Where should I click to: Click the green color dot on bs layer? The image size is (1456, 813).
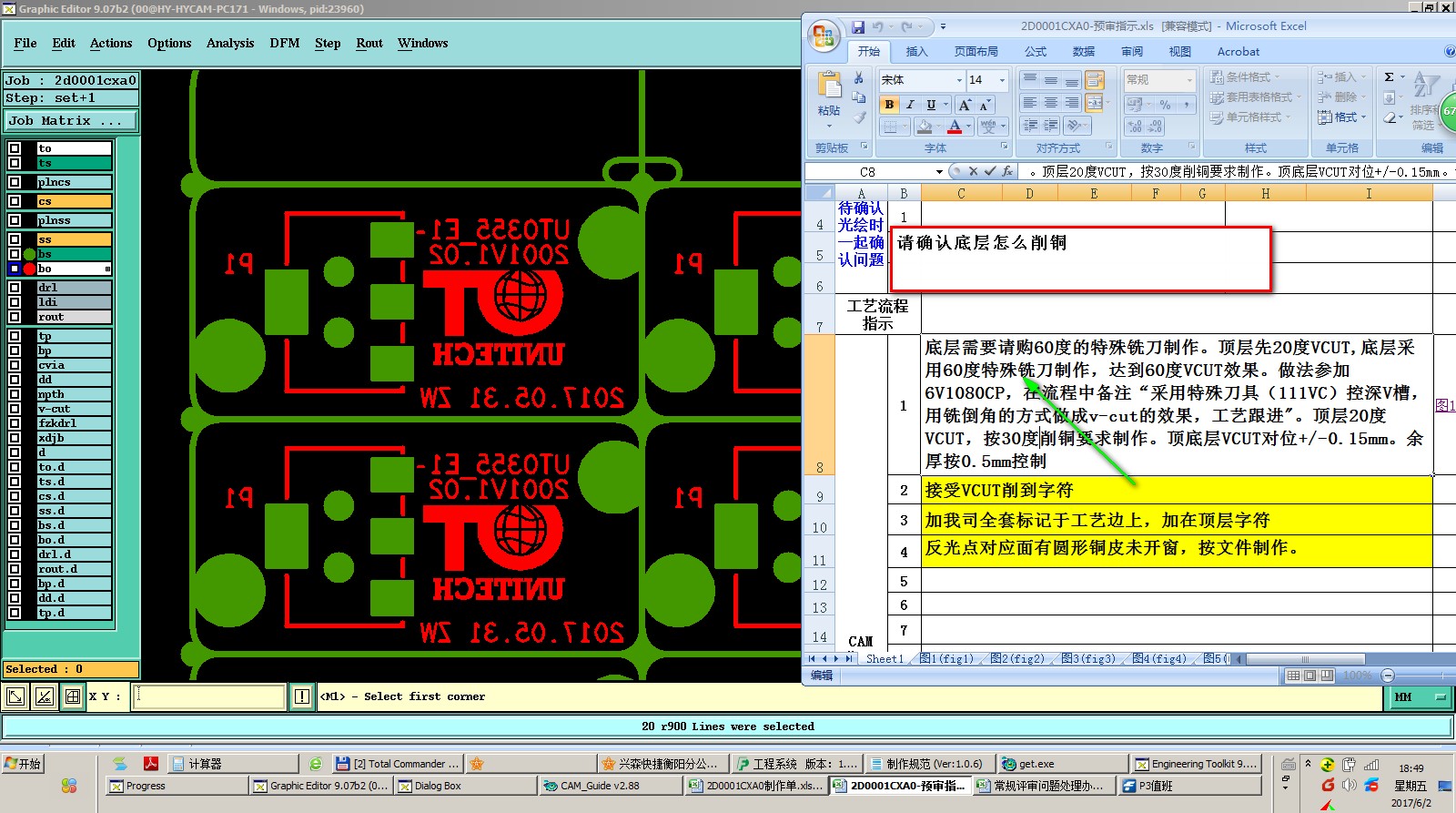click(29, 254)
